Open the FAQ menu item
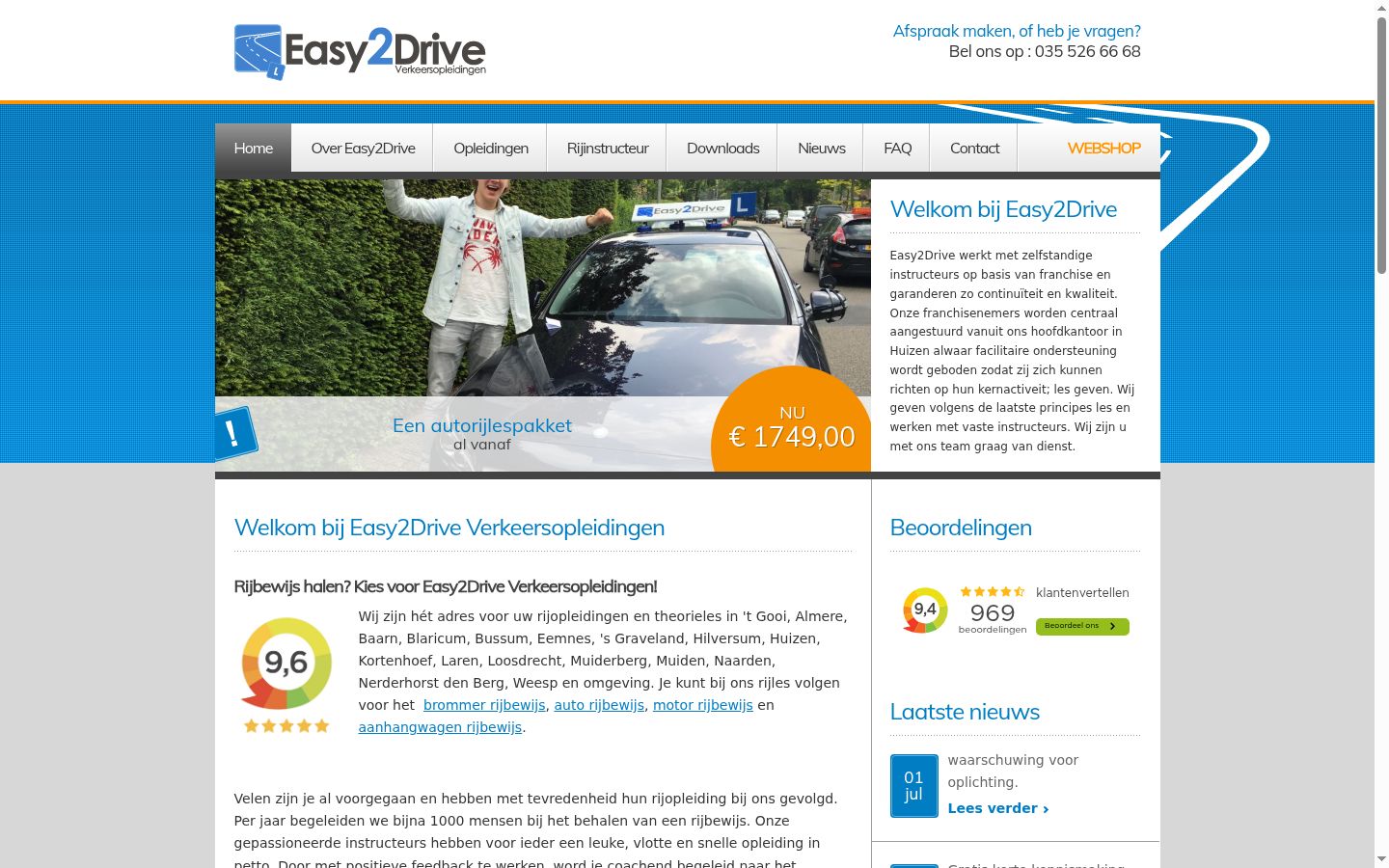This screenshot has height=868, width=1389. pyautogui.click(x=897, y=148)
